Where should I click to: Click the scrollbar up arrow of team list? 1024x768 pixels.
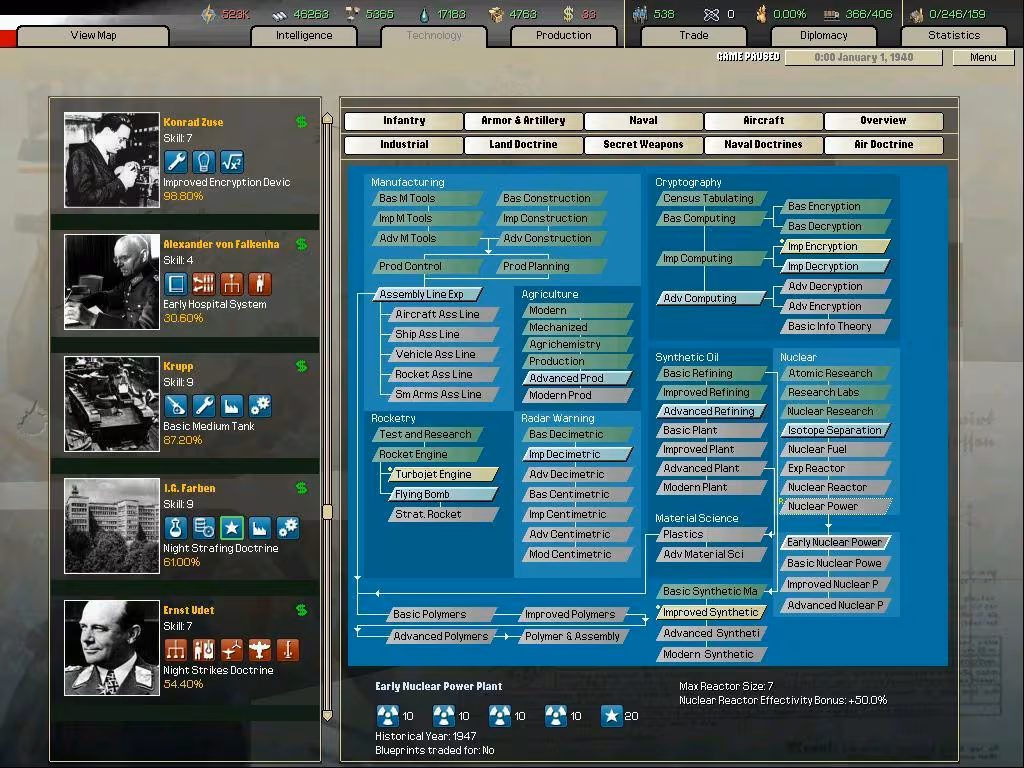(328, 118)
